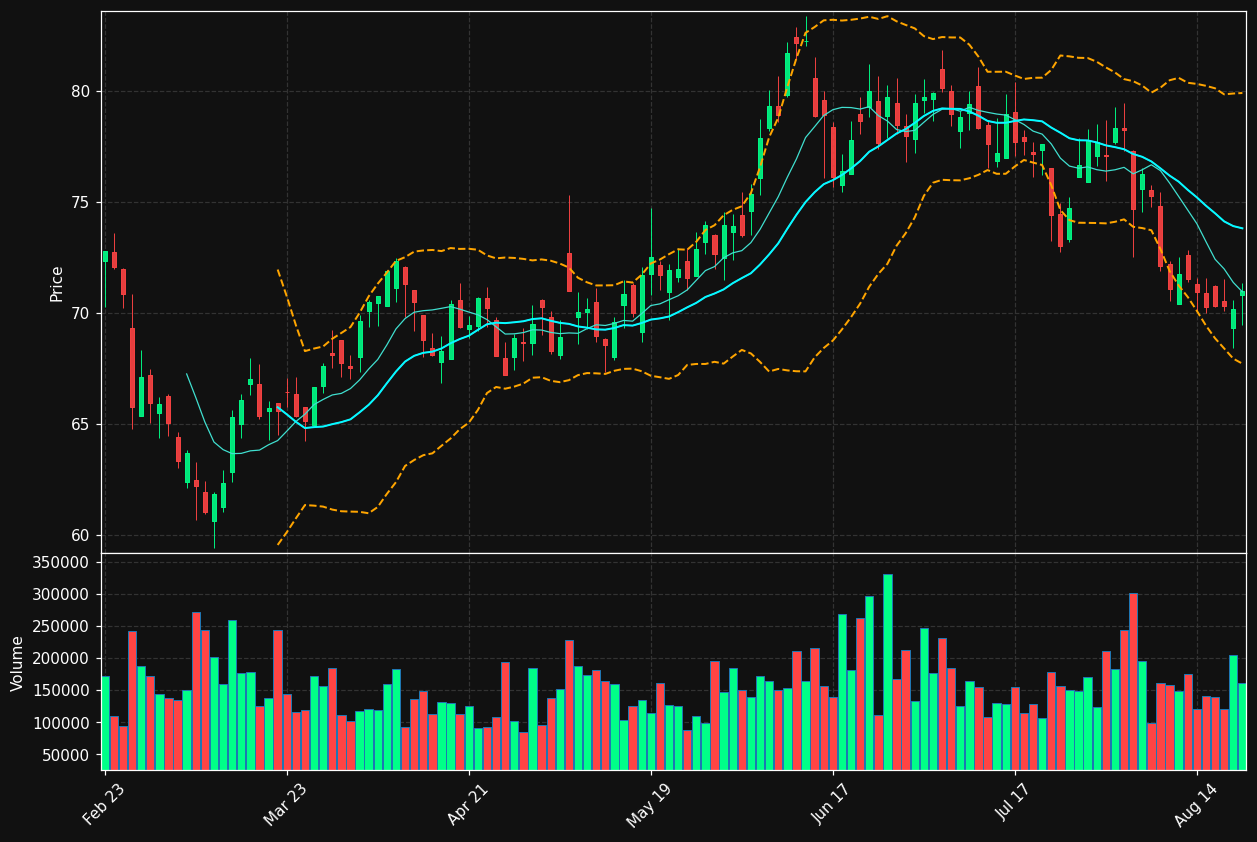The width and height of the screenshot is (1257, 842).
Task: Click the price tick label "80"
Action: (80, 92)
